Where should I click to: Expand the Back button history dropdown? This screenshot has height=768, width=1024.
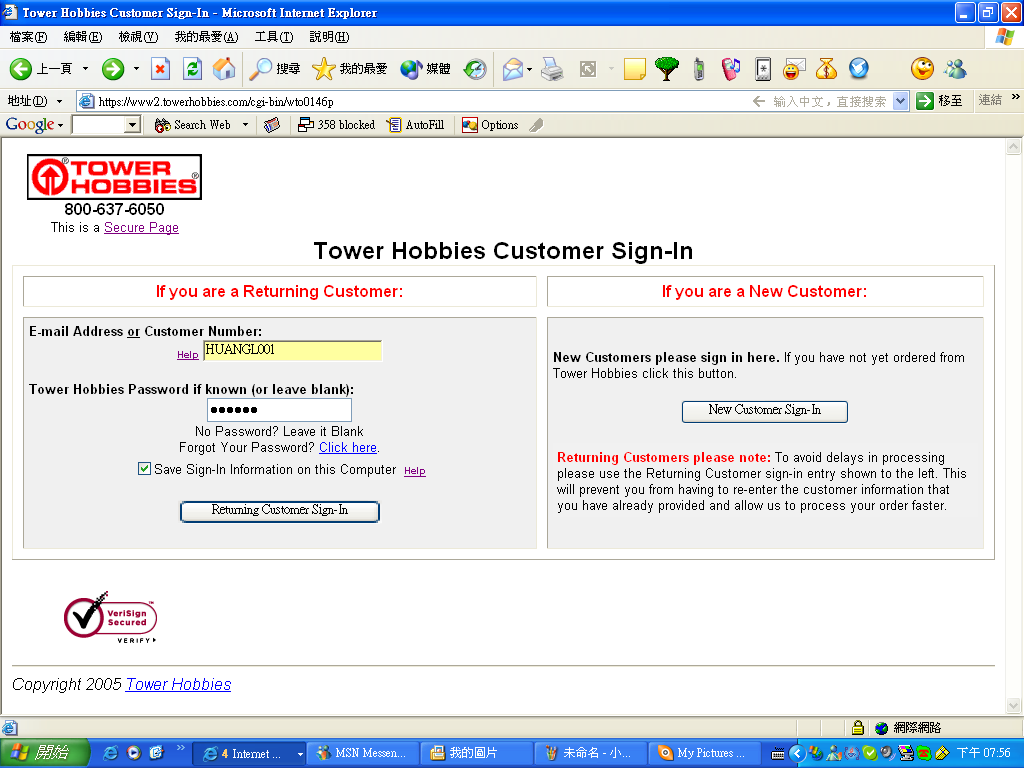pyautogui.click(x=85, y=69)
